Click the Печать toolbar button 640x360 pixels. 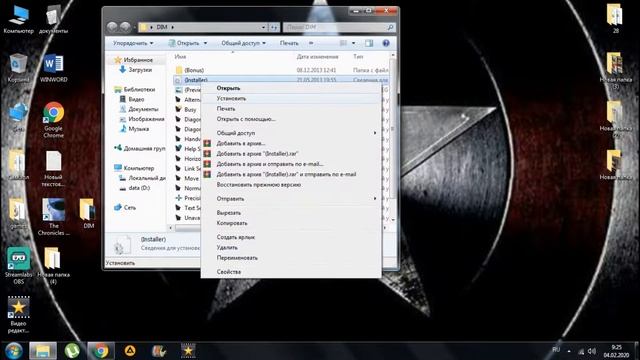(x=289, y=43)
